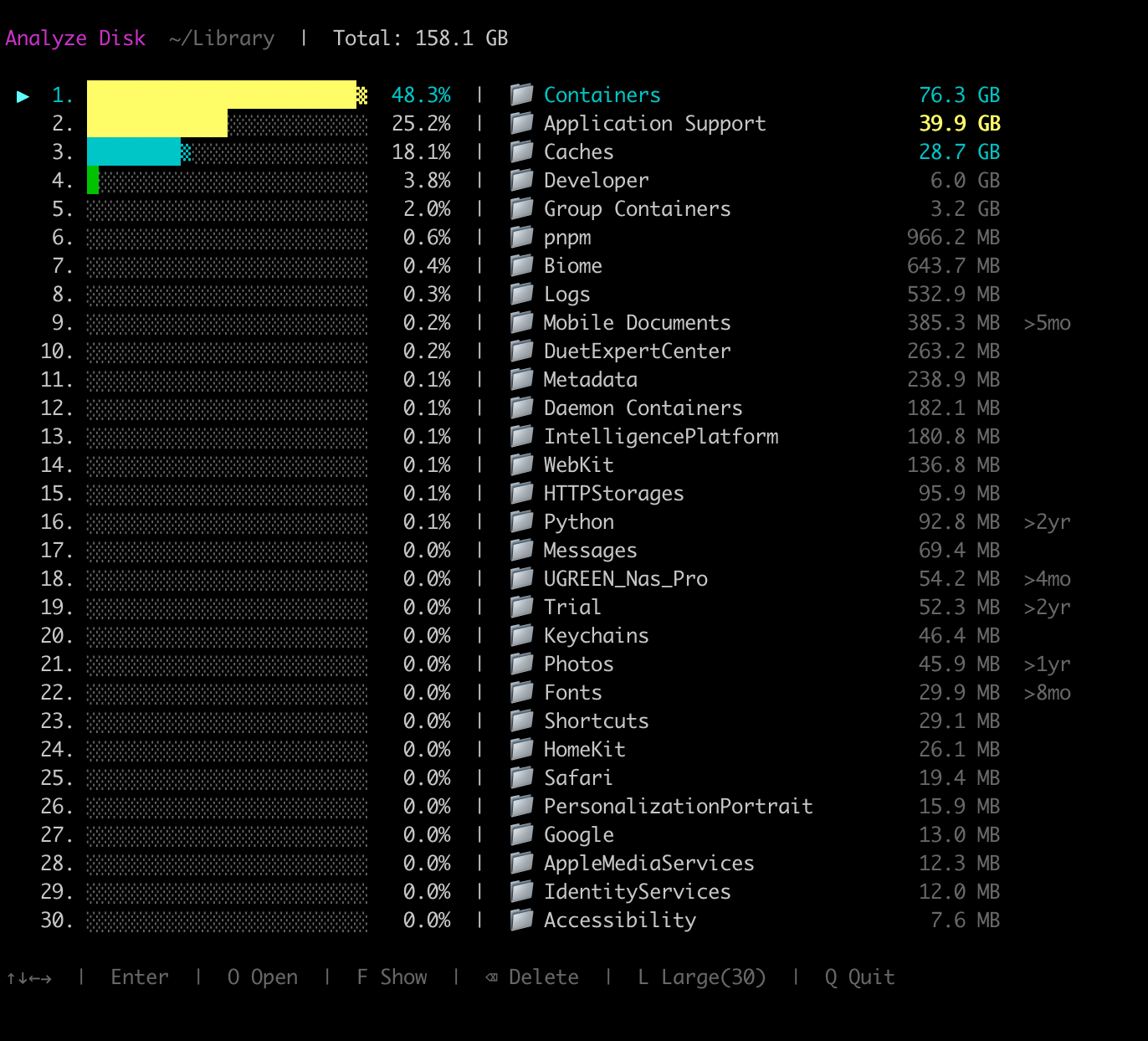Viewport: 1148px width, 1041px height.
Task: Click the selection arrow at row 1
Action: 23,96
